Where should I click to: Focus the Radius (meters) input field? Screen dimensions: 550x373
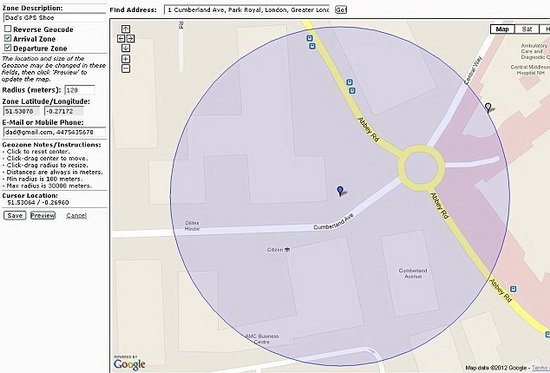80,90
